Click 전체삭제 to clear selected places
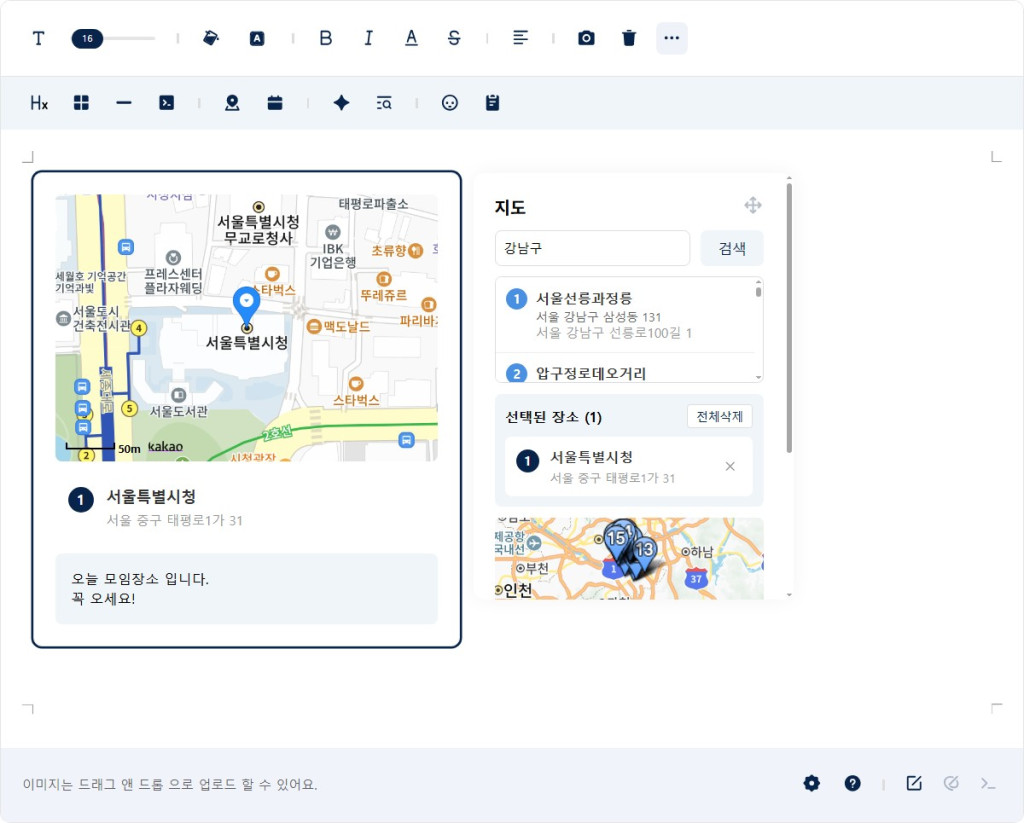This screenshot has width=1024, height=823. coord(719,416)
